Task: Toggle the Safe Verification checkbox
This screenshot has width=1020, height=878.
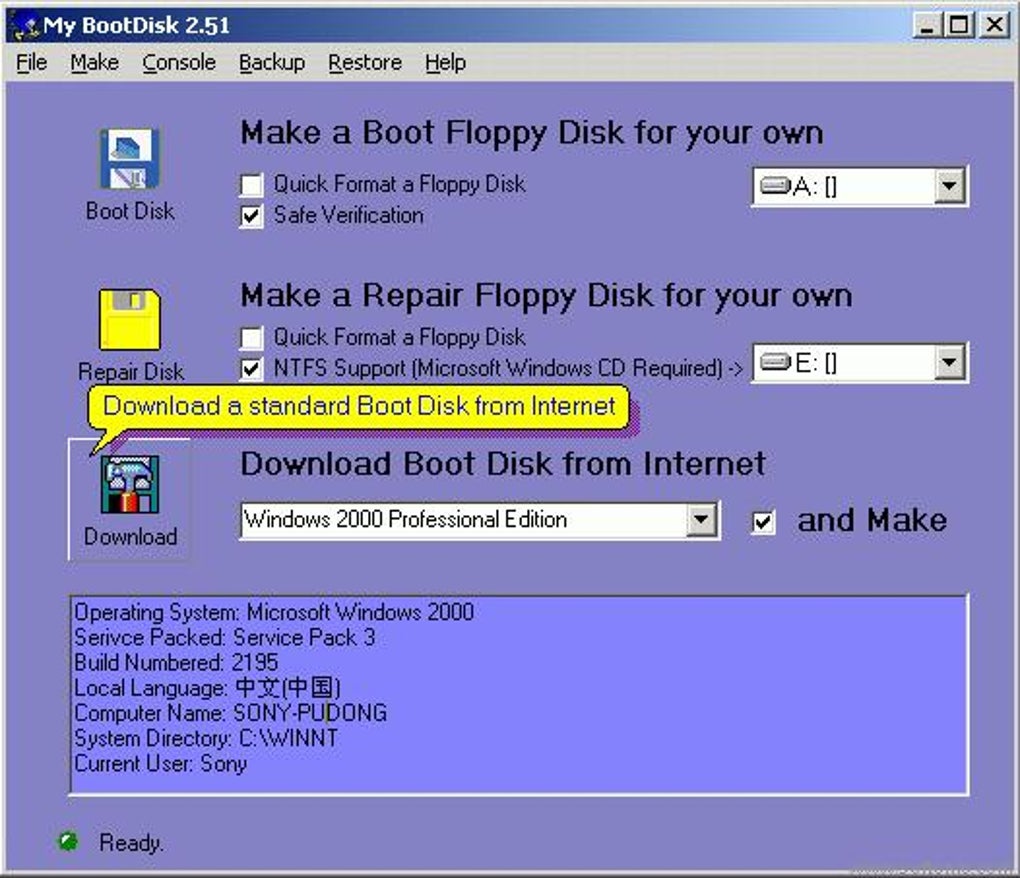Action: pyautogui.click(x=252, y=216)
